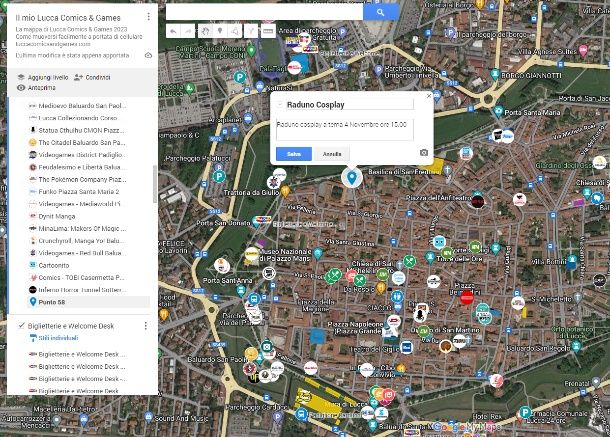Select Punto 58 list item
The image size is (610, 437).
tap(89, 302)
